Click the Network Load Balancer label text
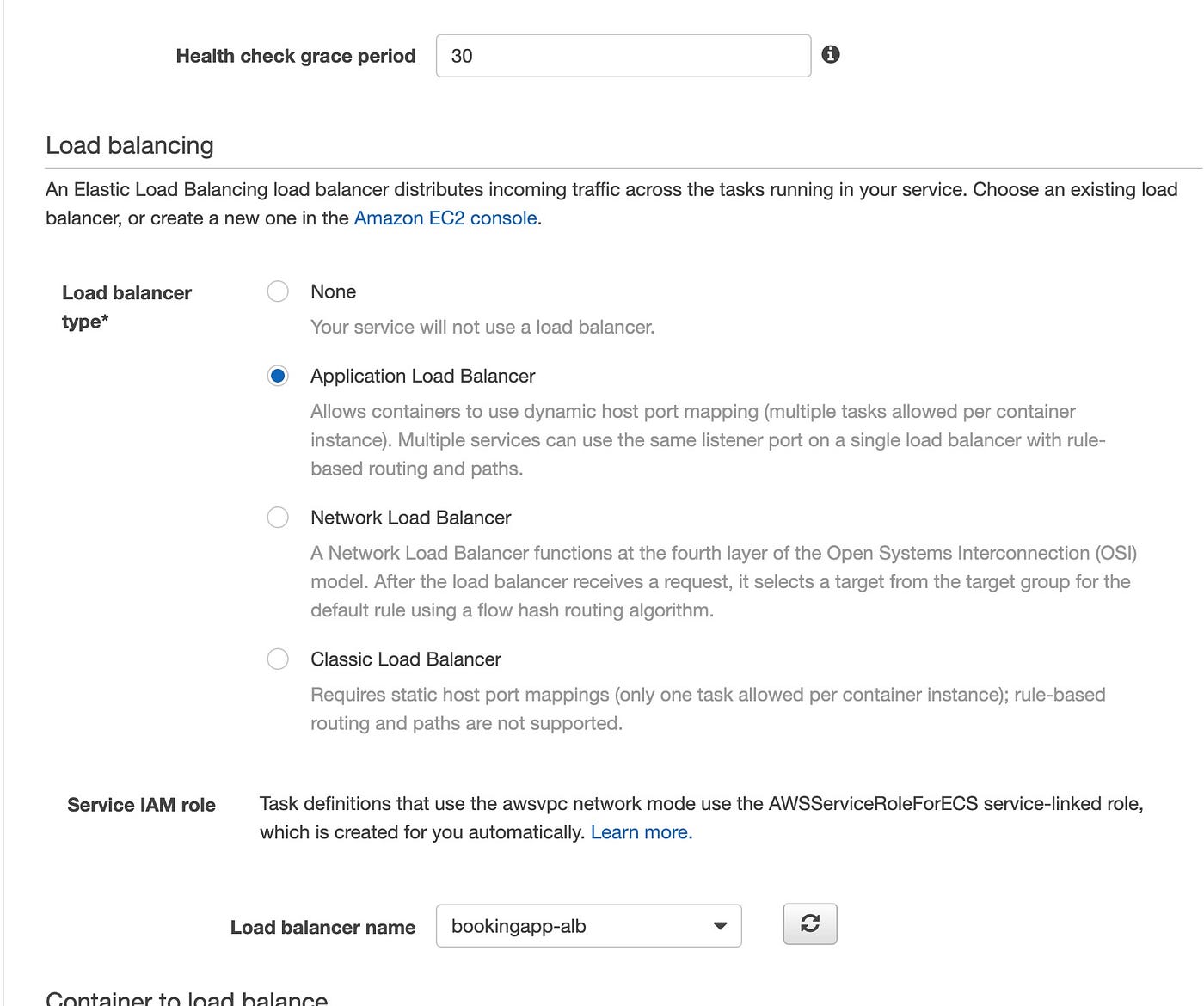This screenshot has width=1204, height=1006. (410, 518)
